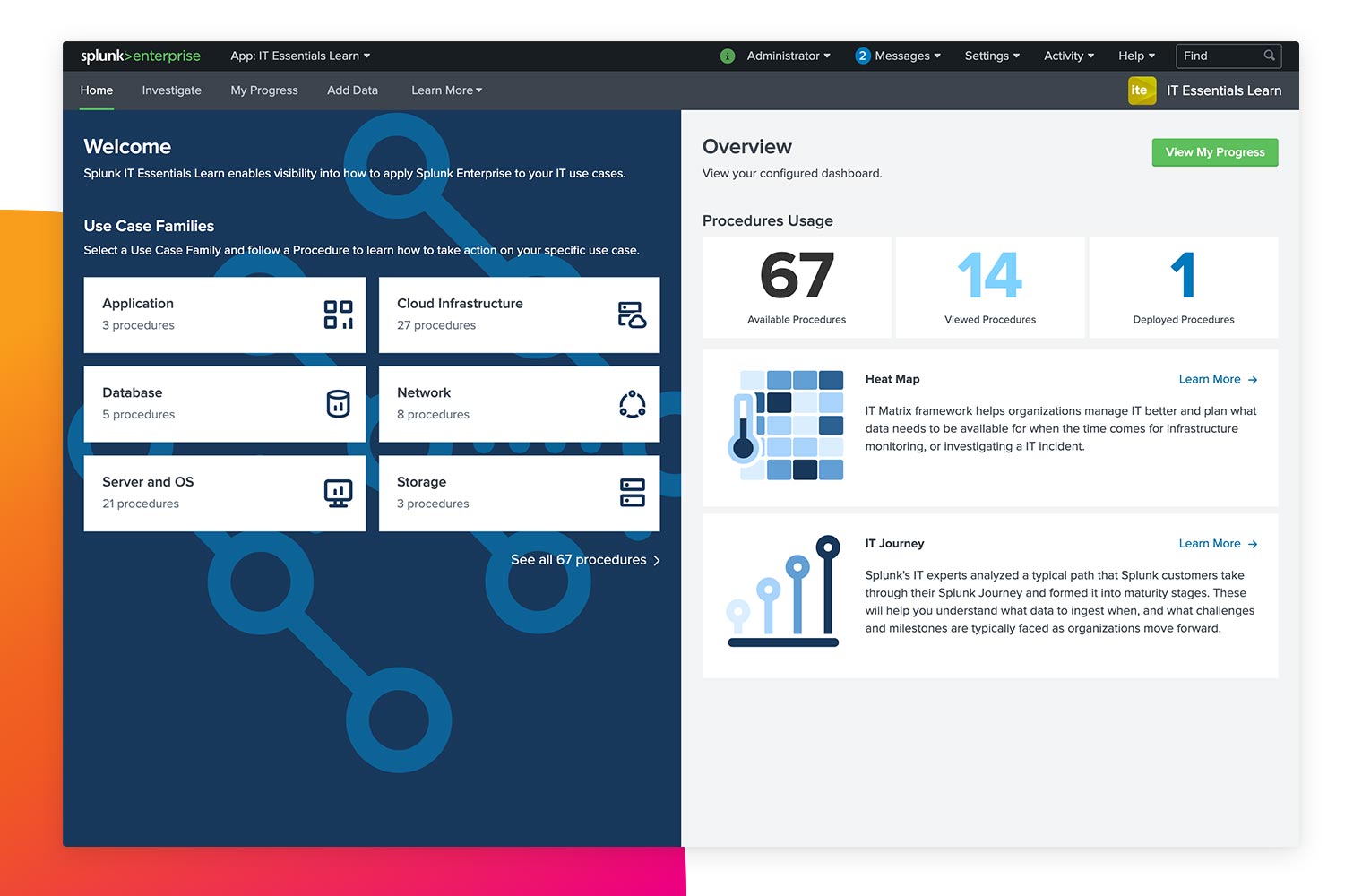The width and height of the screenshot is (1362, 896).
Task: Open the My Progress tab
Action: pyautogui.click(x=264, y=90)
